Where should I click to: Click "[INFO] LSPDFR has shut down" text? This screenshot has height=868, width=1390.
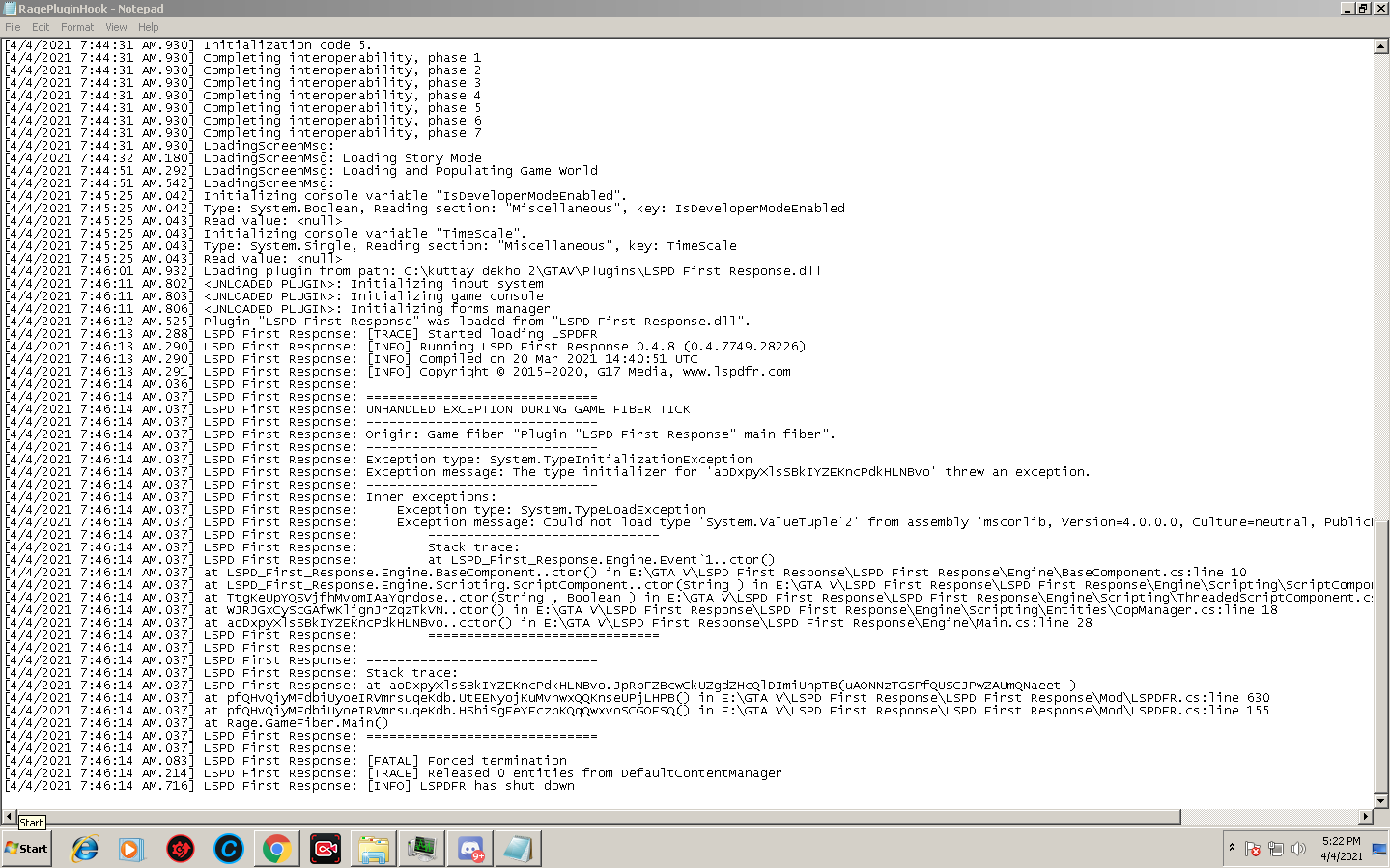(470, 786)
